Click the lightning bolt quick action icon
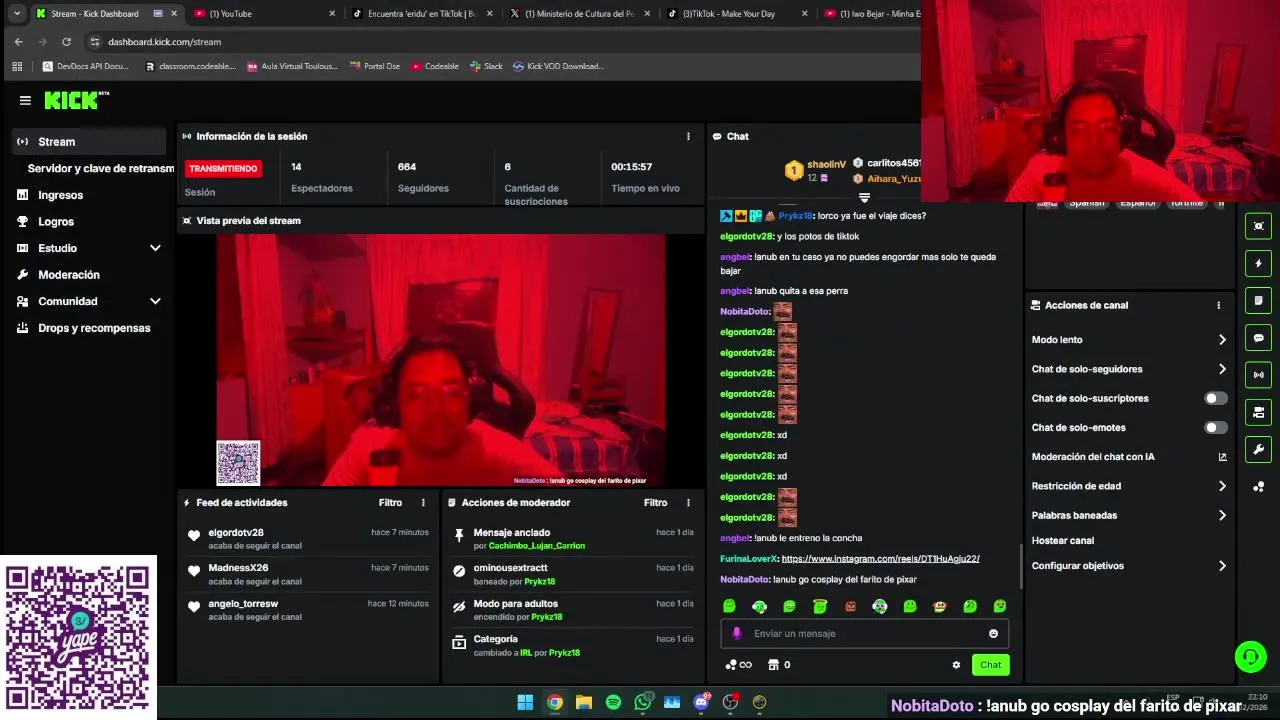Viewport: 1280px width, 720px height. [x=1258, y=263]
